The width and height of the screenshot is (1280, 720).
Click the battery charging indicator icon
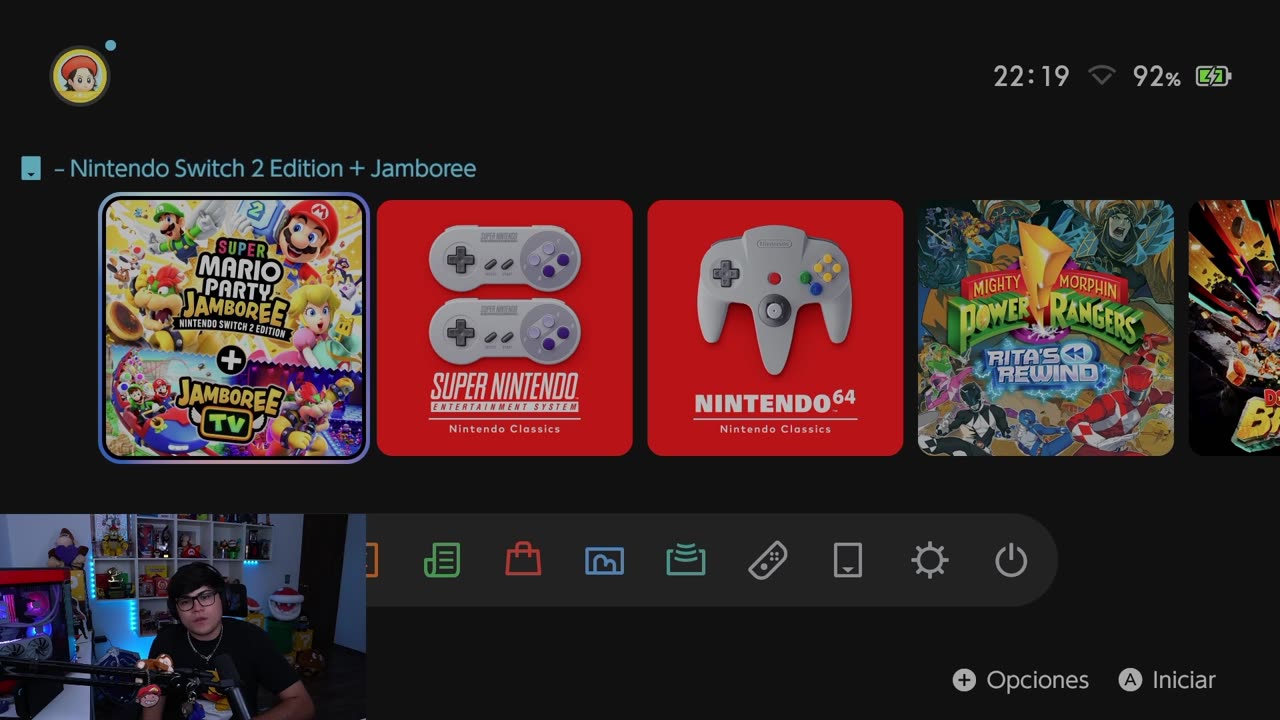[x=1213, y=76]
